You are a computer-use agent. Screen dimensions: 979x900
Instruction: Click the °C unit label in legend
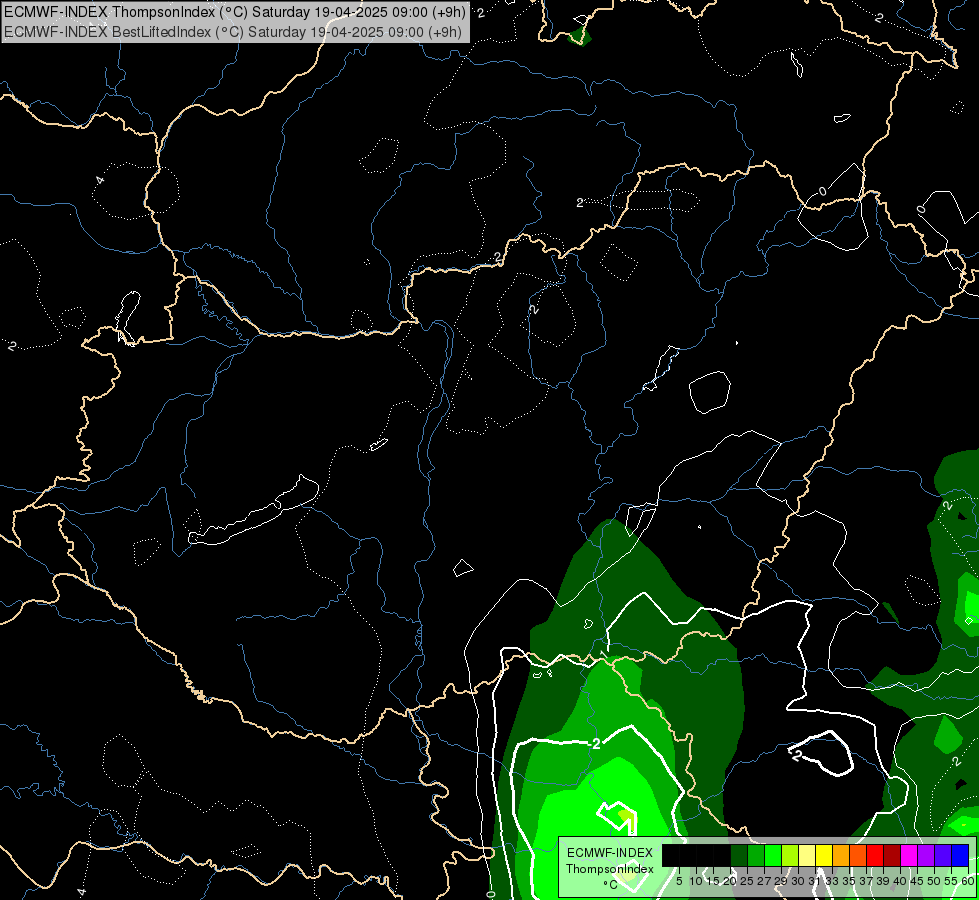[611, 884]
